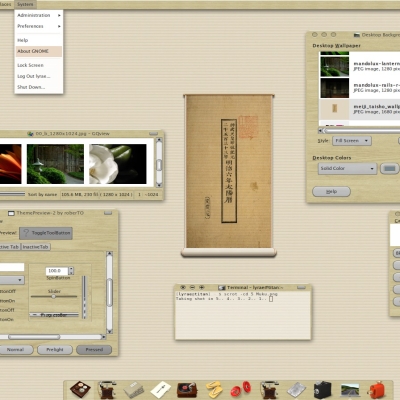Screen dimensions: 400x400
Task: Open the System menu in top panel
Action: coord(25,4)
